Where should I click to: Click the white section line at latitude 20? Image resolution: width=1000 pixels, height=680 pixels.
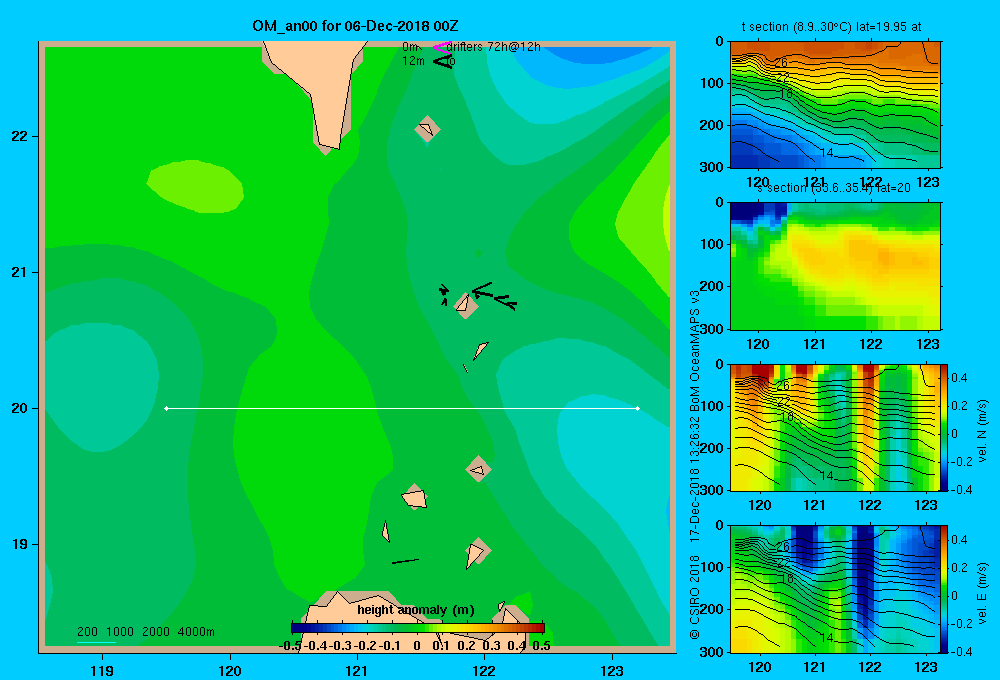click(x=402, y=408)
